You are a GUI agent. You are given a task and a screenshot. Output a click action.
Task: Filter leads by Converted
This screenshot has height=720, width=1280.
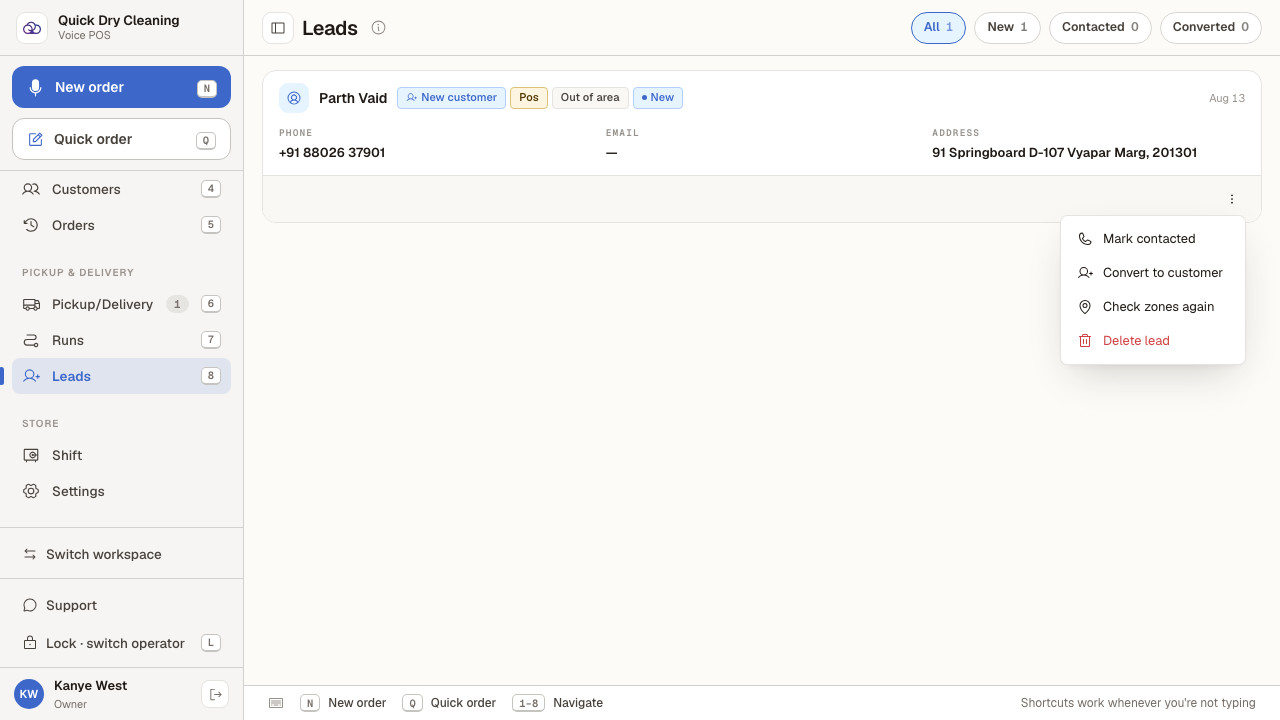pos(1211,28)
